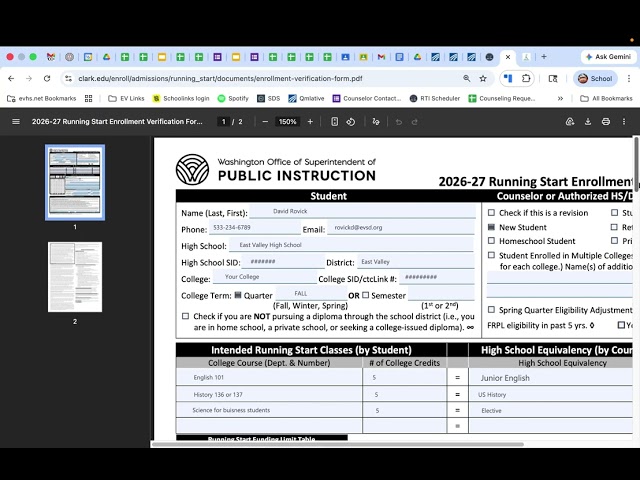Open a new browser tab
This screenshot has height=480, width=640.
544,57
